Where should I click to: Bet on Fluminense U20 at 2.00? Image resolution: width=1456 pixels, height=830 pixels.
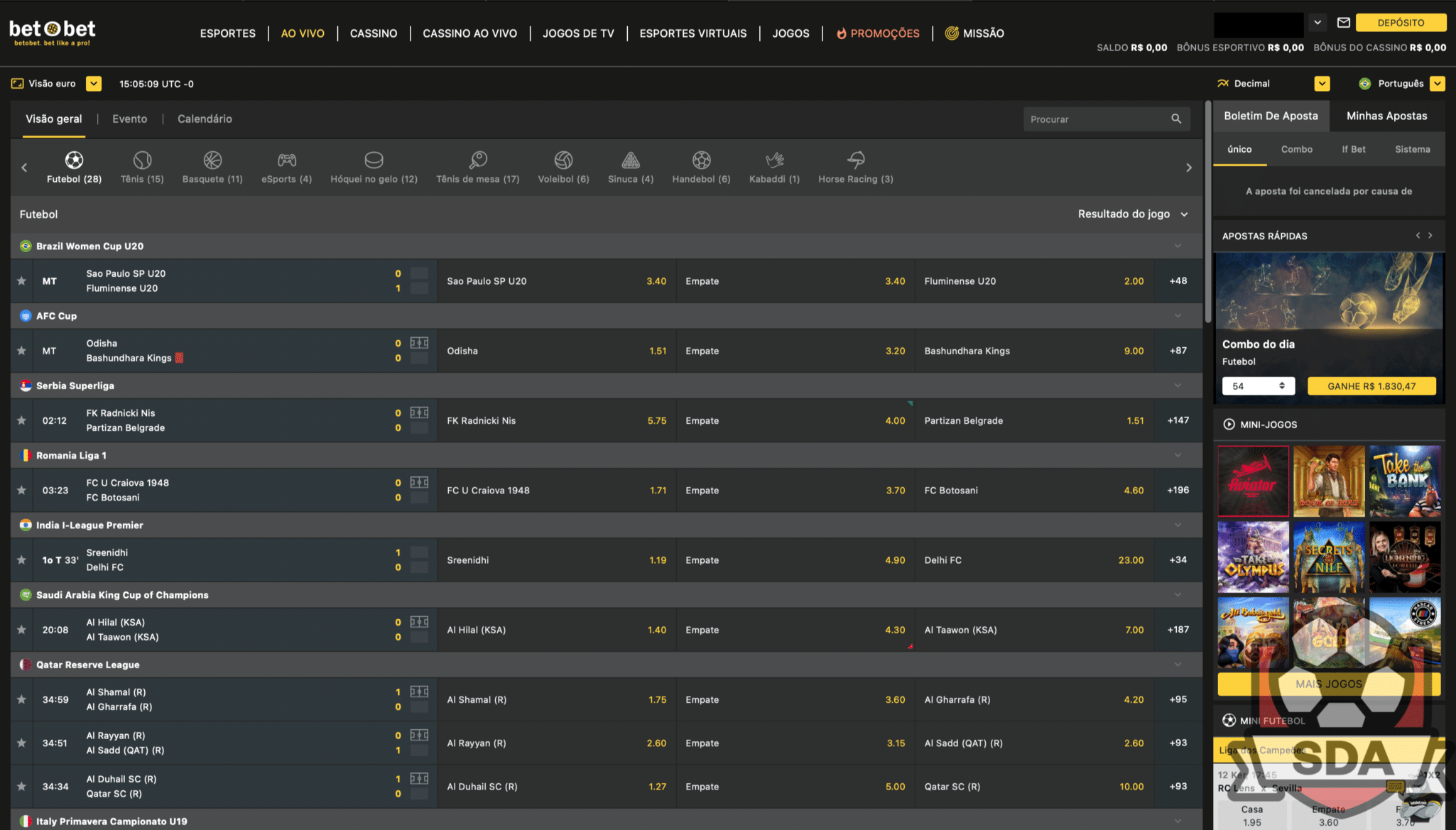pos(1034,281)
